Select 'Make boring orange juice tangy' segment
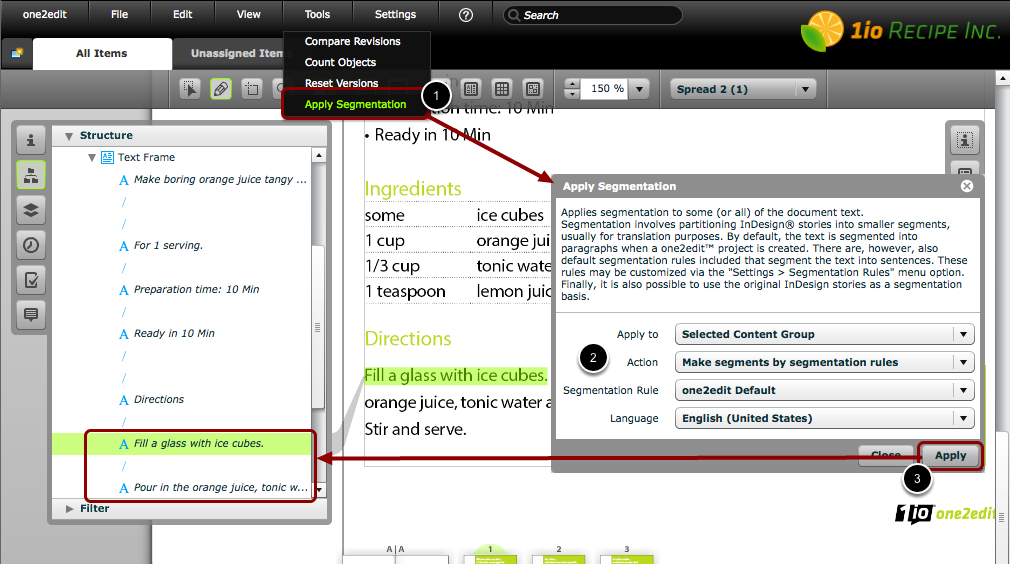 [220, 180]
